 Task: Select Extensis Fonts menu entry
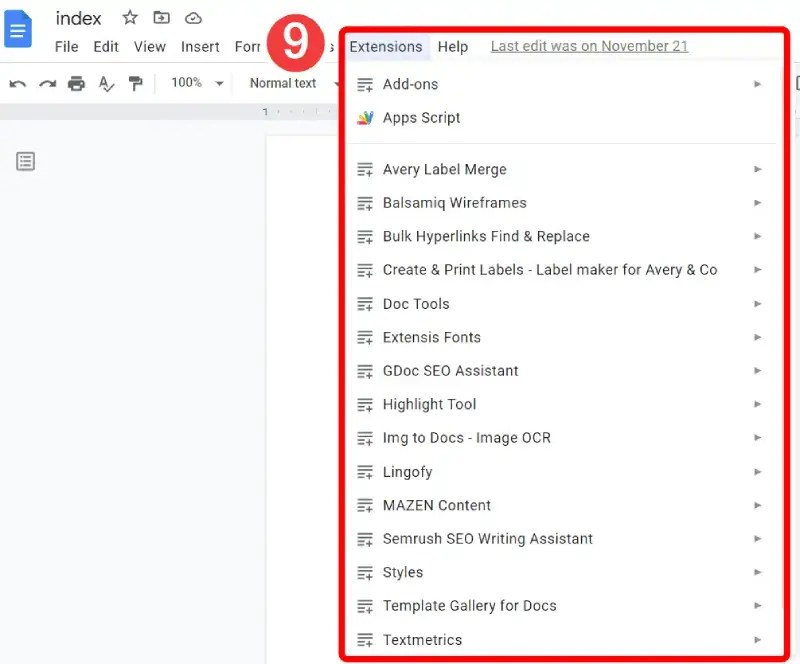(x=561, y=337)
